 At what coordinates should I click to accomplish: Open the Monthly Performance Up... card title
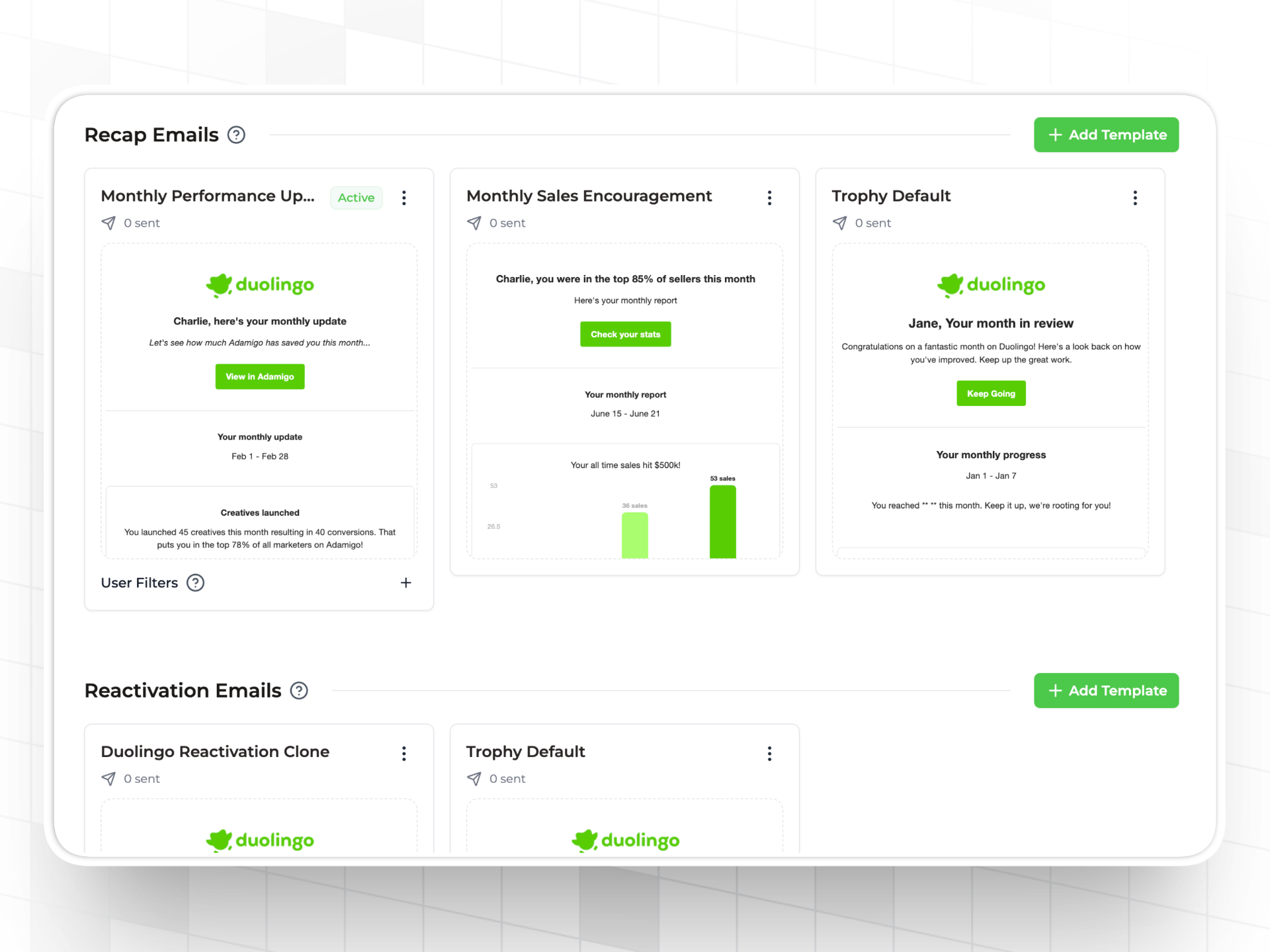tap(208, 196)
